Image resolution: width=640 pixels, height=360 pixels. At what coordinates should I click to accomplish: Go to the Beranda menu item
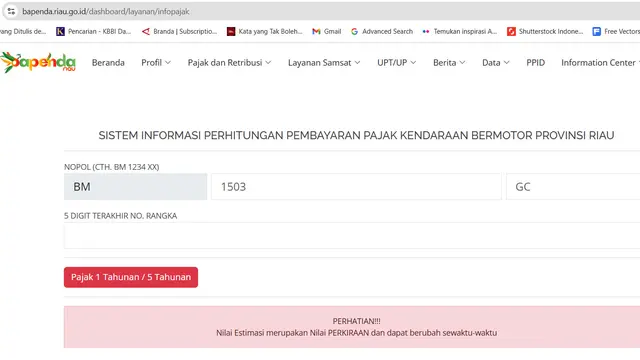[108, 62]
